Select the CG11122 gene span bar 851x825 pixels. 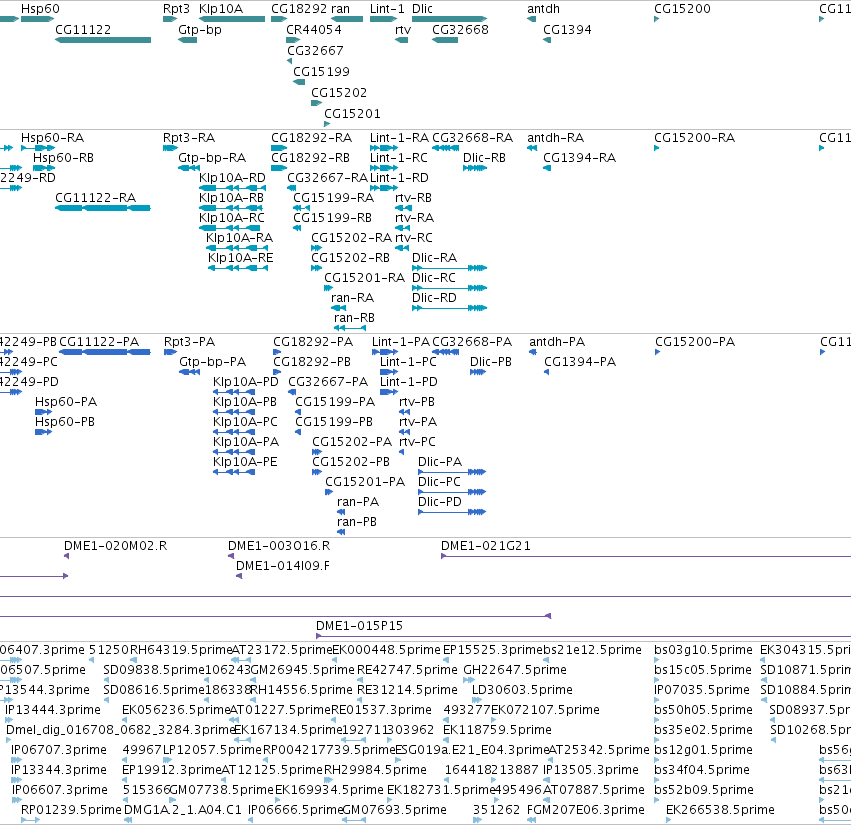pos(103,40)
